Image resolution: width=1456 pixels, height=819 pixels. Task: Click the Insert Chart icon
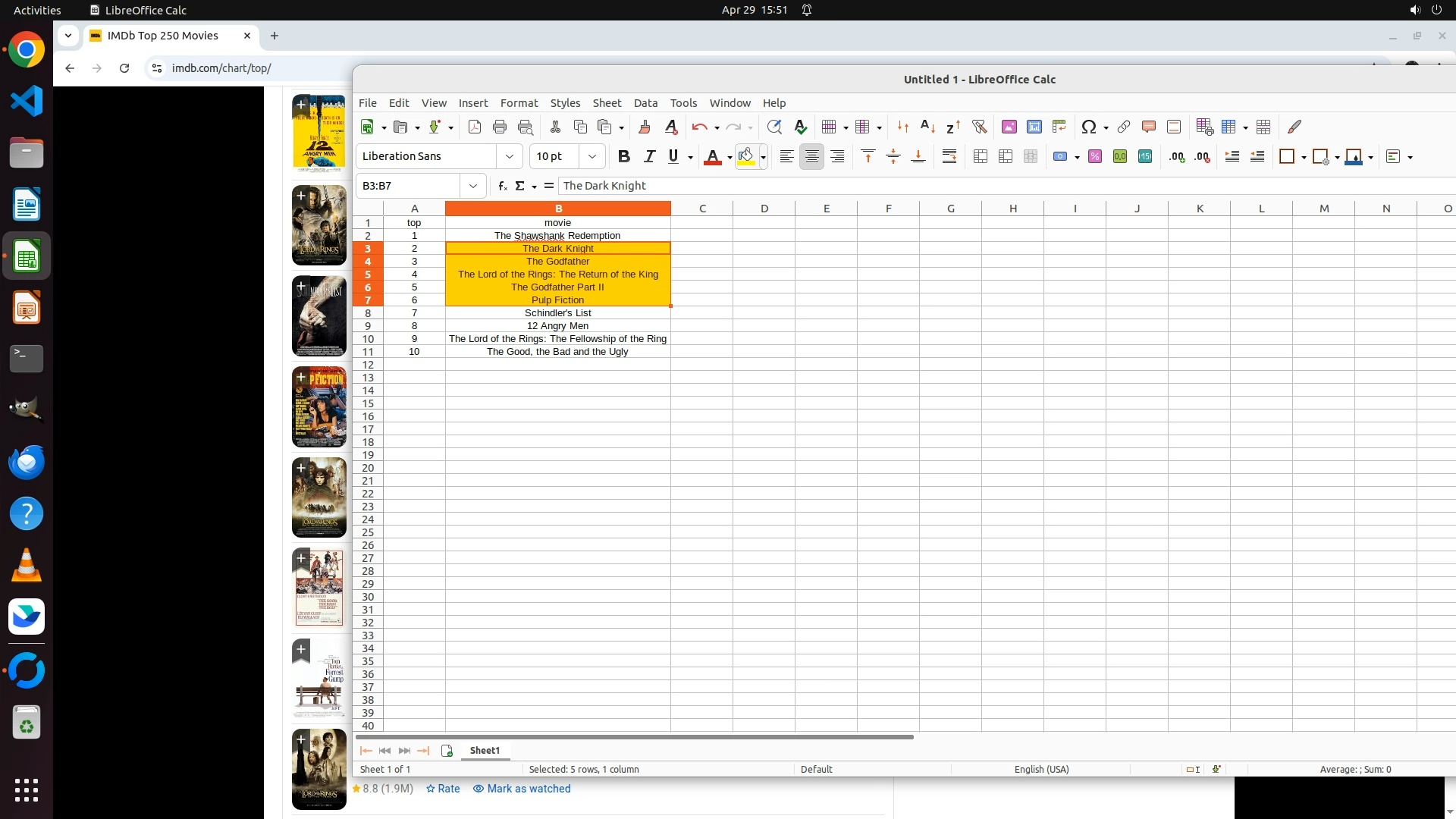1034,127
